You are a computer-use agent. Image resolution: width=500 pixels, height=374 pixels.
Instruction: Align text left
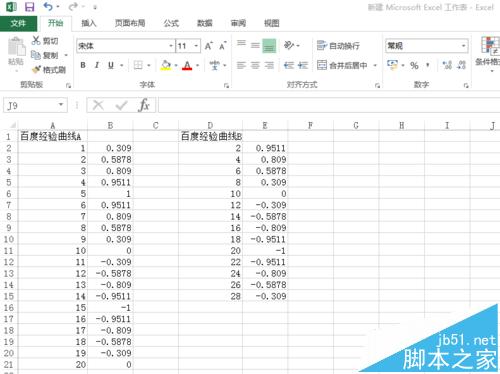click(x=241, y=65)
